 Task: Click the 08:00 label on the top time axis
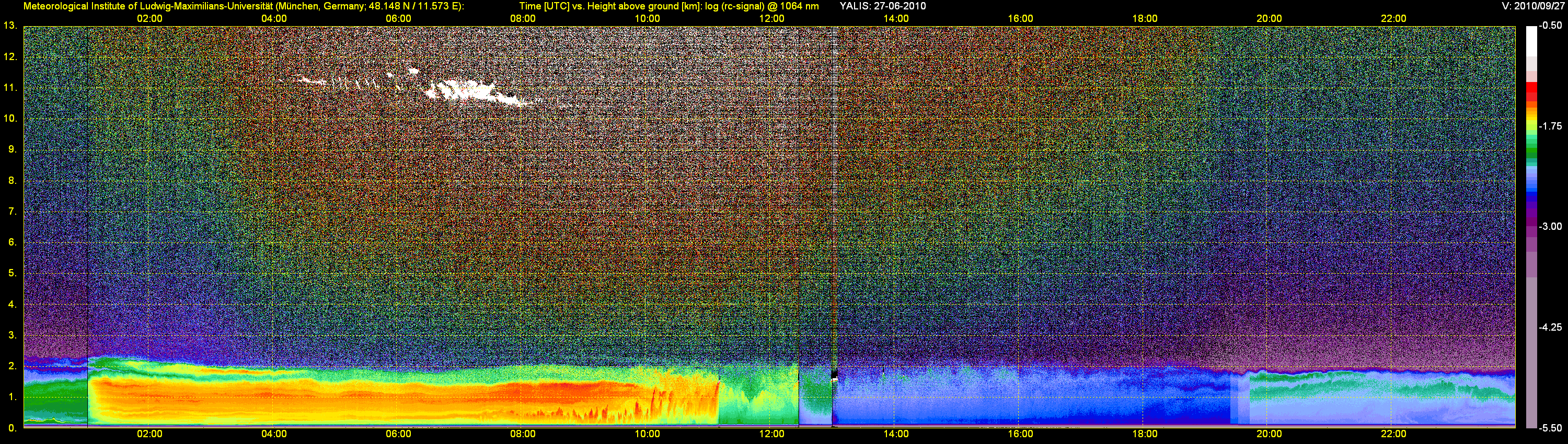coord(523,19)
